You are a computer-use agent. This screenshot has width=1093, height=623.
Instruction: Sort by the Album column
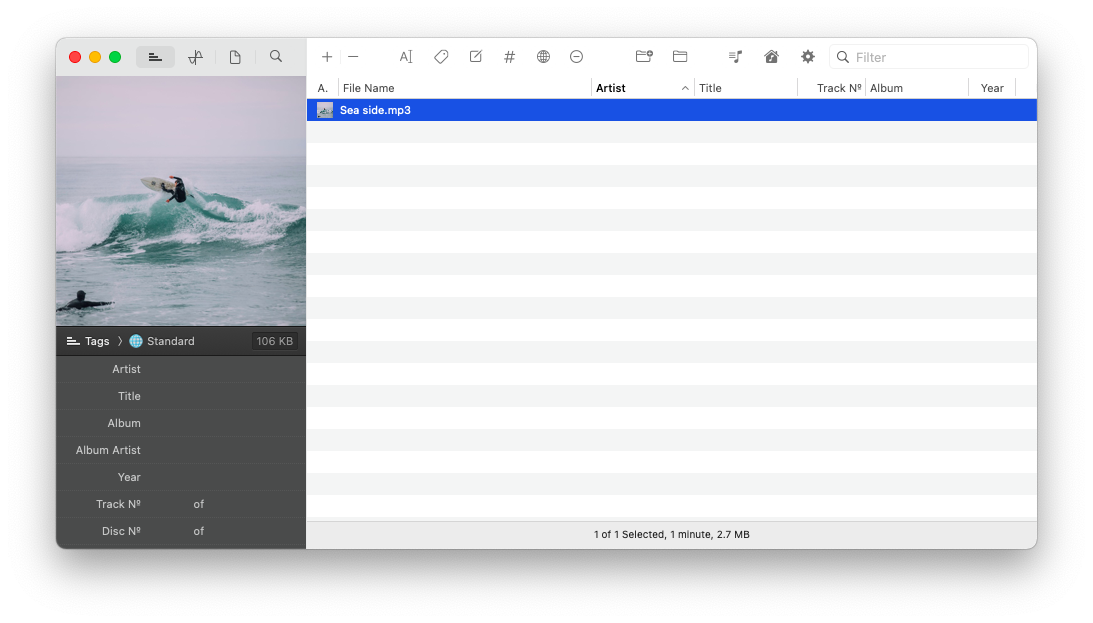click(917, 88)
